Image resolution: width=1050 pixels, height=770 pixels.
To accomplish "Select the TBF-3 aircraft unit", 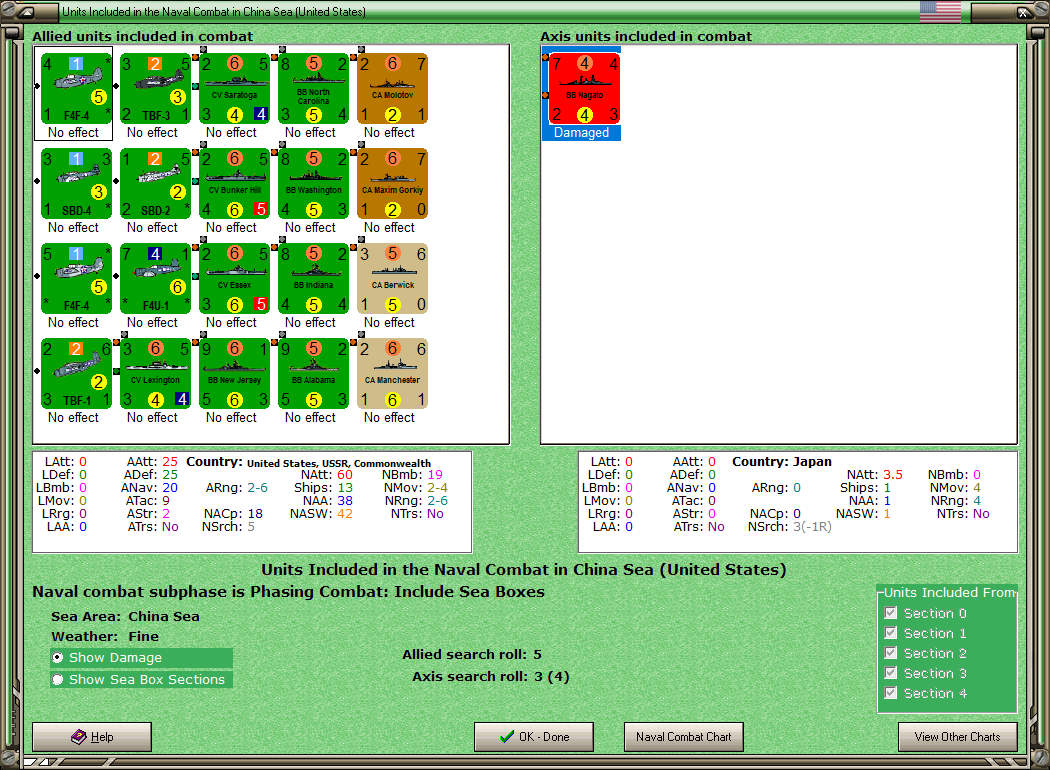I will (155, 88).
